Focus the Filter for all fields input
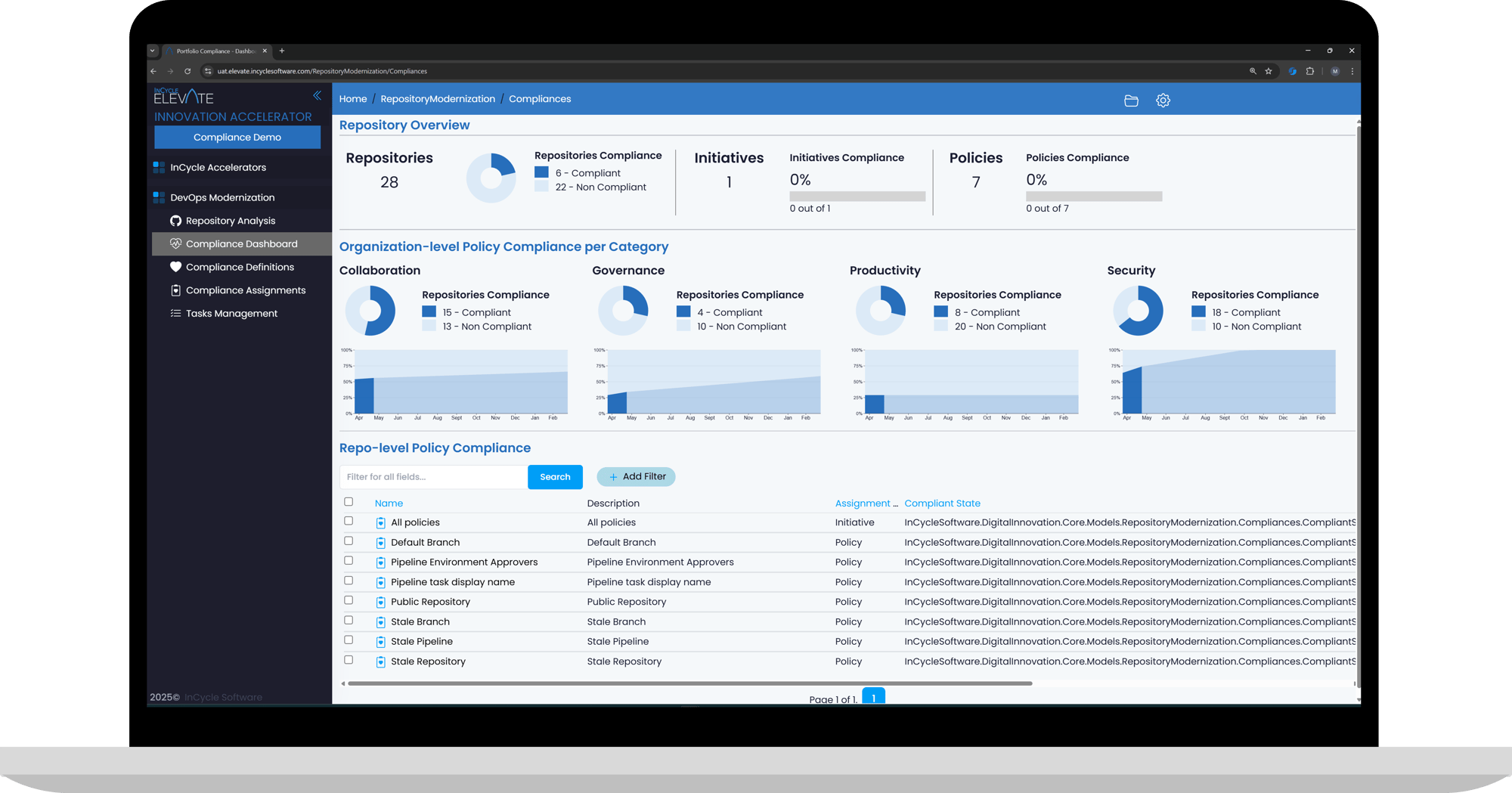Viewport: 1512px width, 793px height. point(433,477)
